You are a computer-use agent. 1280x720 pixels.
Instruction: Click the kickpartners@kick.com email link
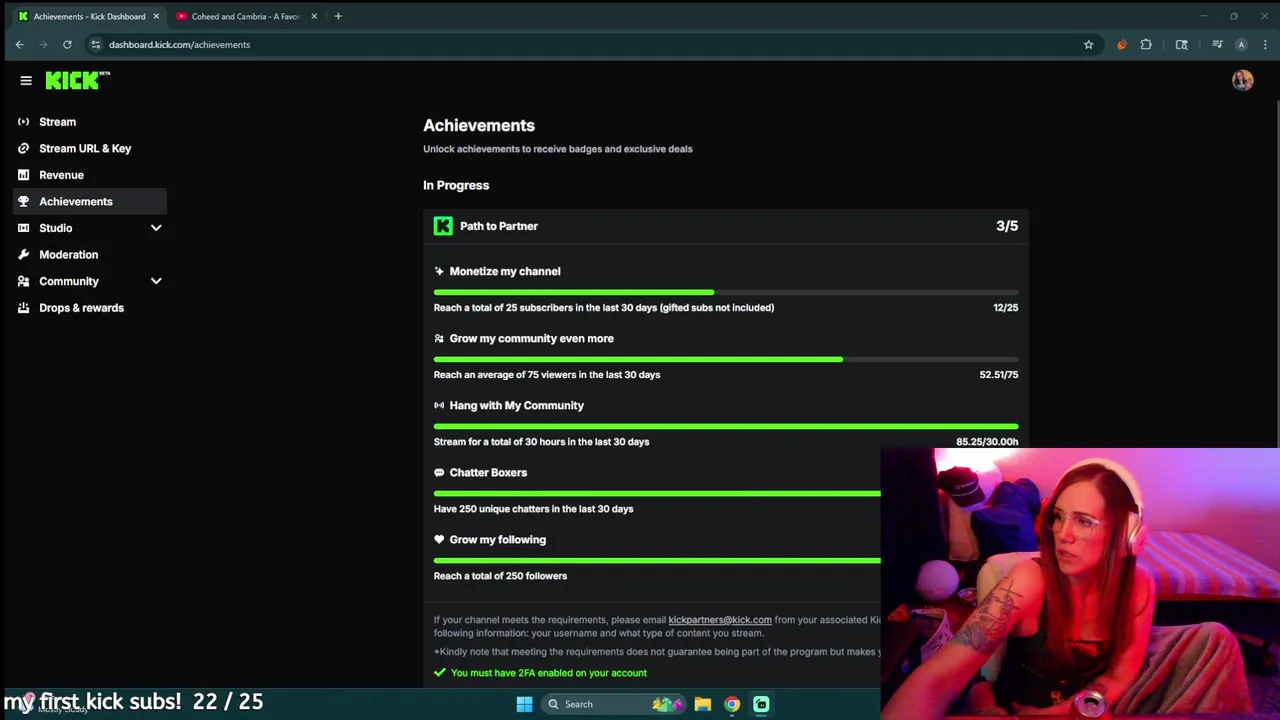[720, 620]
